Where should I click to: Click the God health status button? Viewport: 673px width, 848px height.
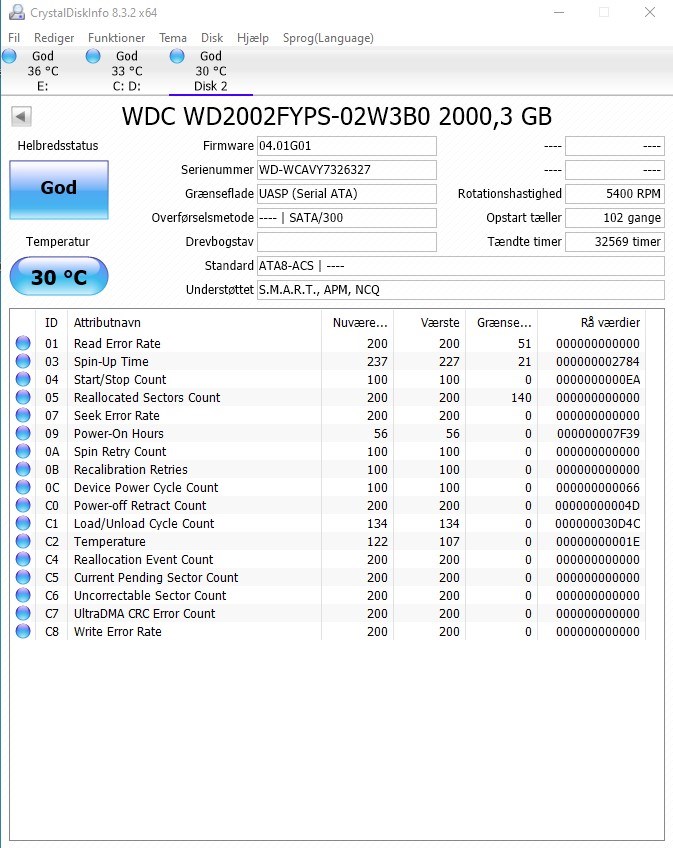tap(58, 188)
